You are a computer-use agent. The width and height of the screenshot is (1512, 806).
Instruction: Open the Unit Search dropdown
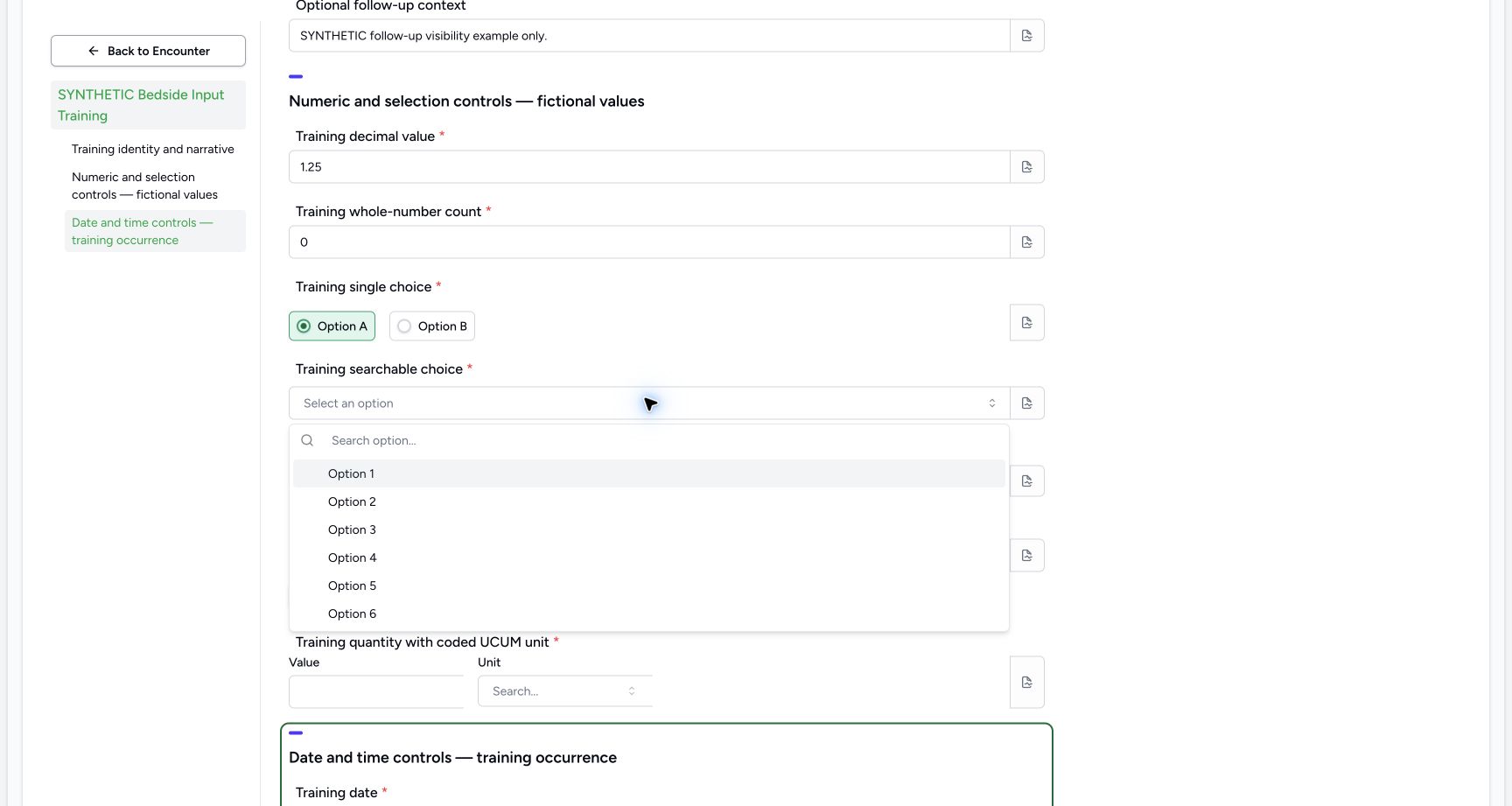564,691
